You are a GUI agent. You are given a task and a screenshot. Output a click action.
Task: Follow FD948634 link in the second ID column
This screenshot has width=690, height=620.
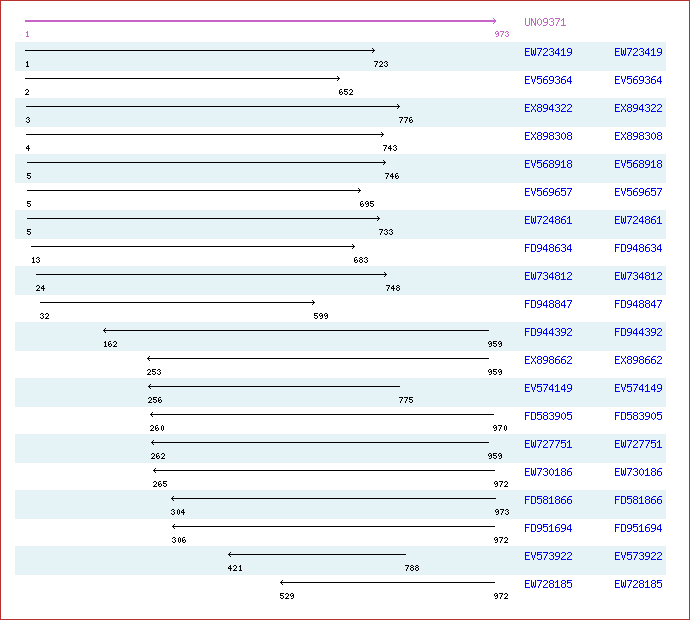[638, 248]
